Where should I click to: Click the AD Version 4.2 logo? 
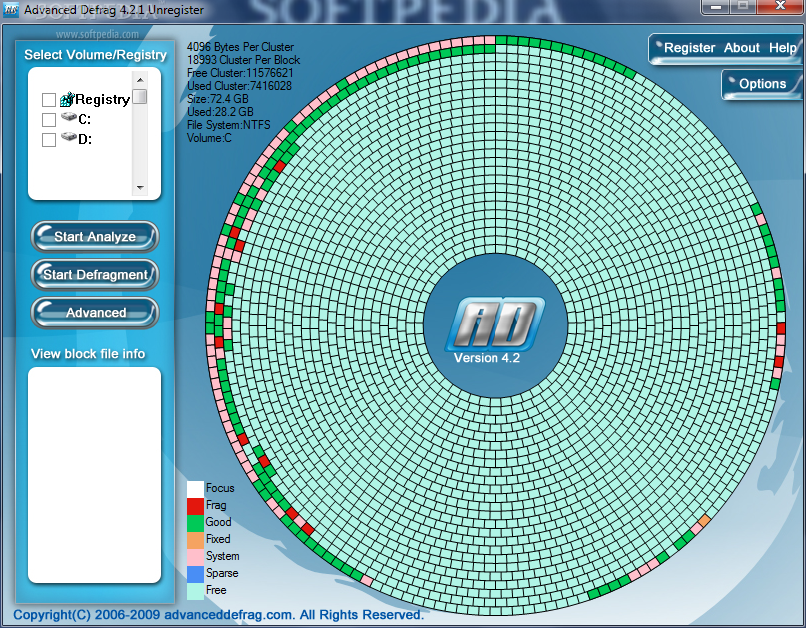pos(496,329)
